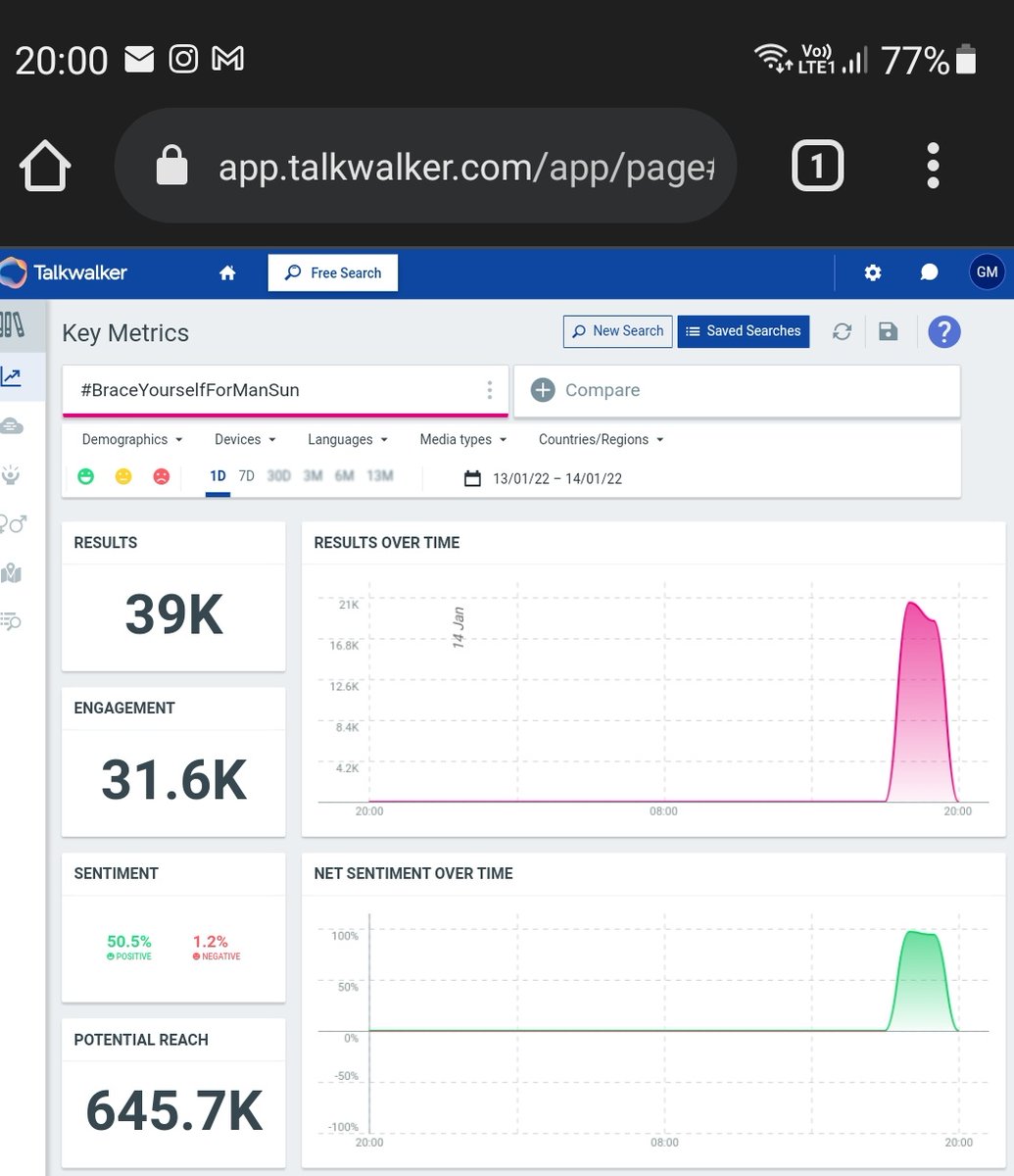This screenshot has width=1014, height=1176.
Task: Click the 39K results value
Action: [174, 615]
